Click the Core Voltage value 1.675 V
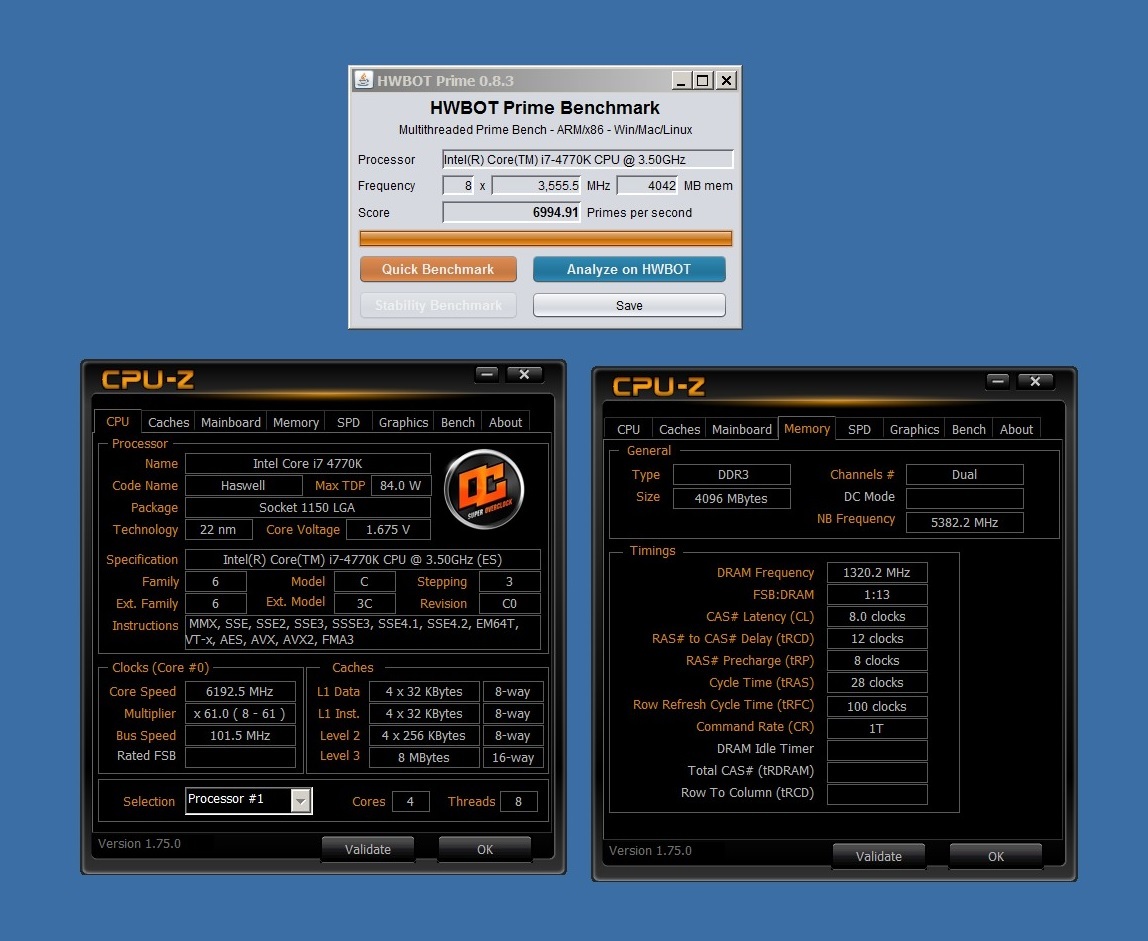This screenshot has height=941, width=1148. pyautogui.click(x=388, y=529)
